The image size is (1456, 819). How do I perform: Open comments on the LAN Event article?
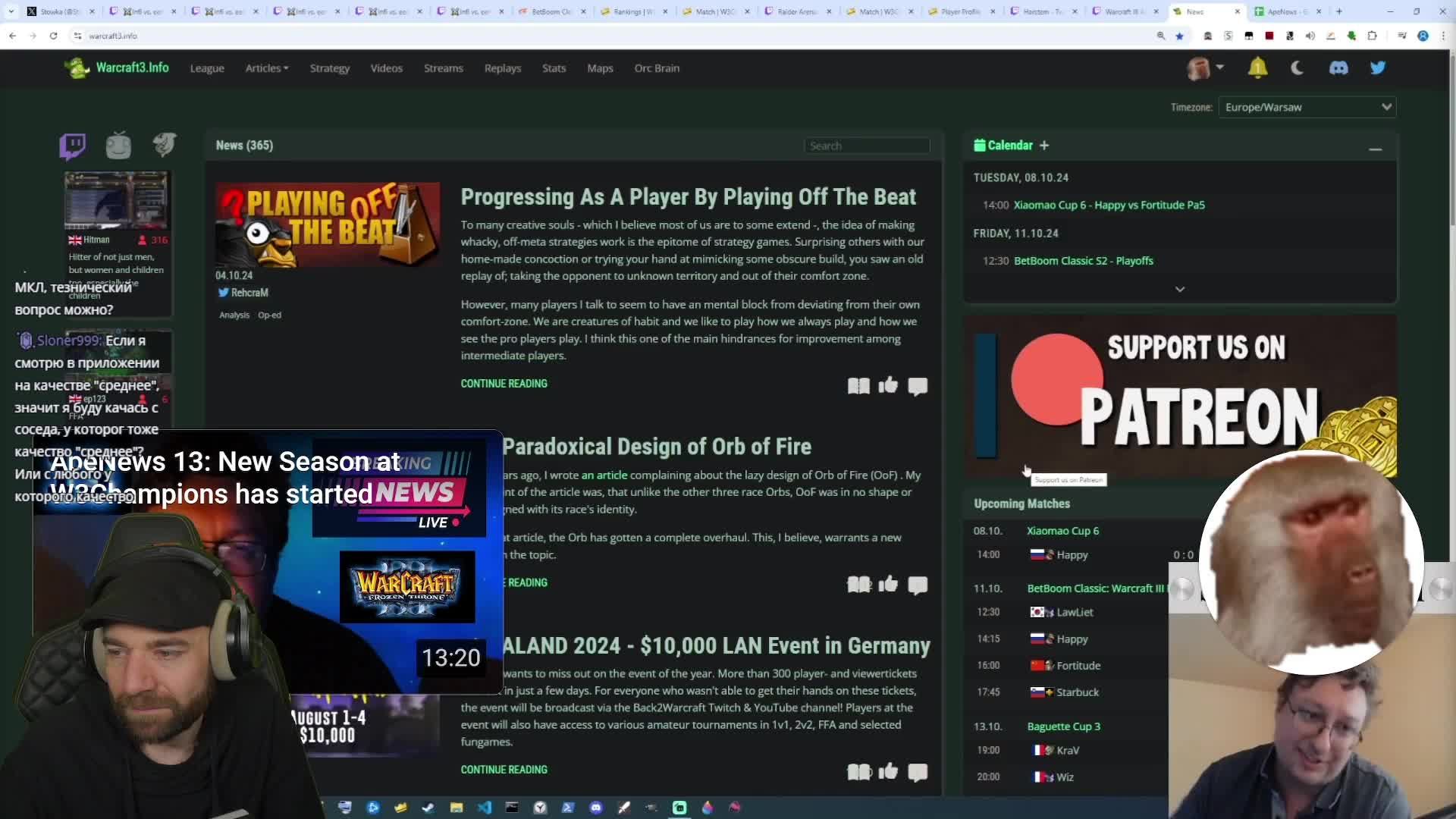(x=918, y=772)
